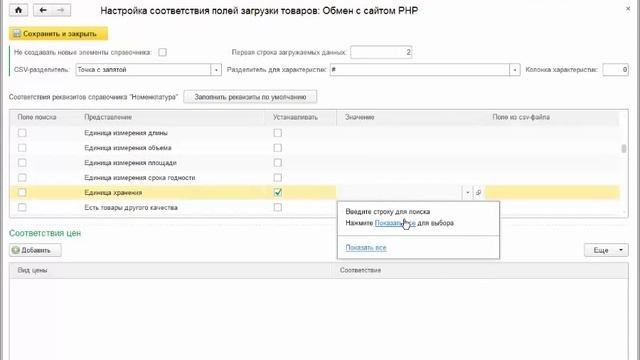Viewport: 640px width, 360px height.
Task: Click the requisites table scrollbar thumb
Action: [x=624, y=149]
